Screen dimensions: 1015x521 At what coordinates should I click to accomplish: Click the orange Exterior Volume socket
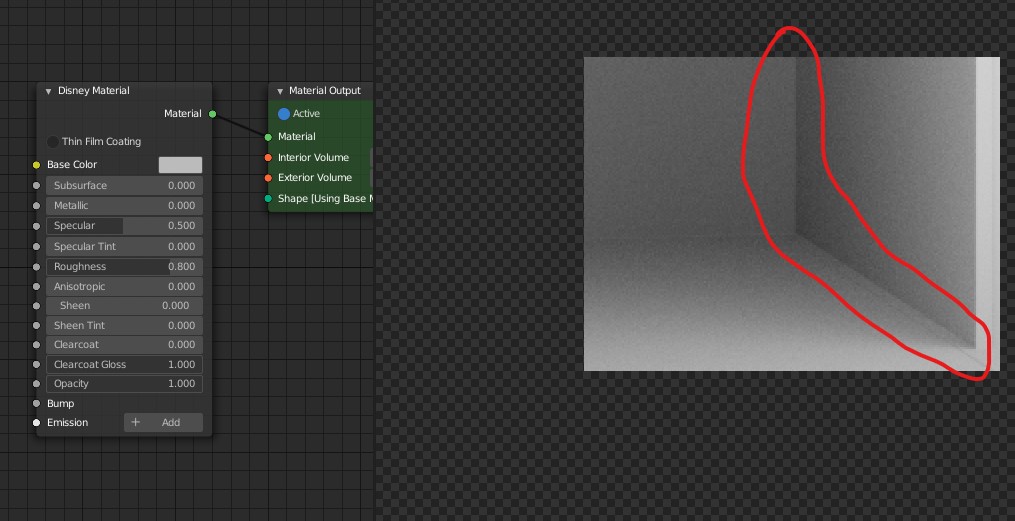(268, 178)
